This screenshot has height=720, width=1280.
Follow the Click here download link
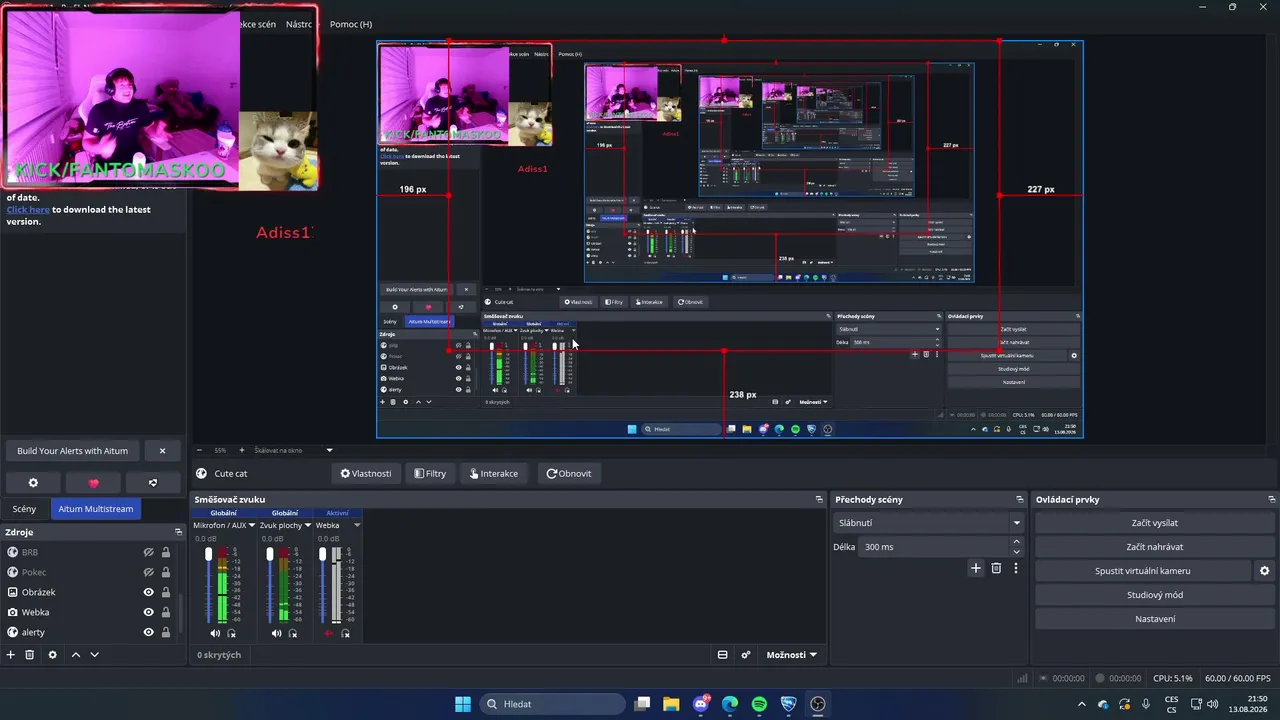(x=28, y=210)
